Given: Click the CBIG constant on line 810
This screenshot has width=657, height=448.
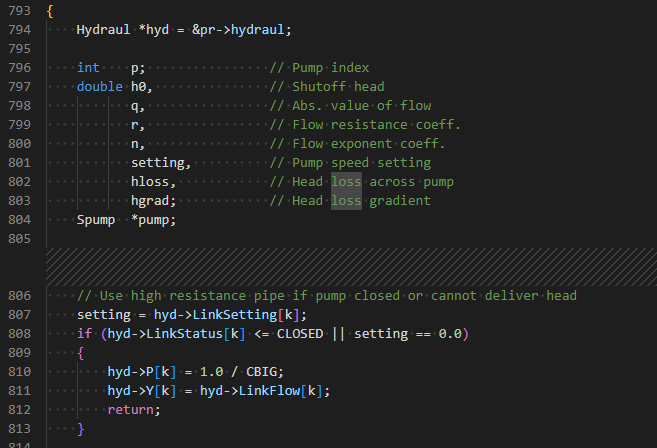Looking at the screenshot, I should coord(261,372).
